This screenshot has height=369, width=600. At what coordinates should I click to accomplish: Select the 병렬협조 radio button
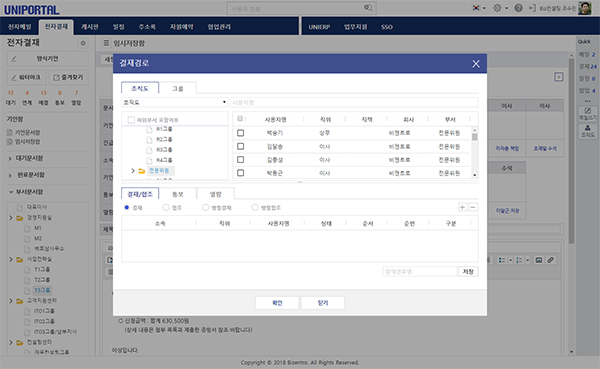[255, 207]
